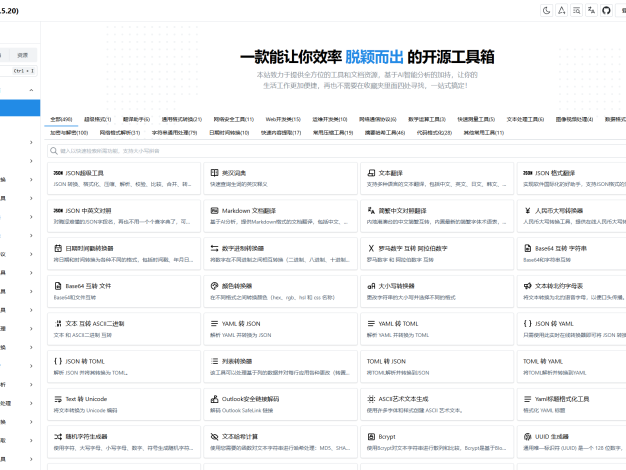Collapse the sidebar section with the up chevron
626x470 pixels.
coord(31,90)
